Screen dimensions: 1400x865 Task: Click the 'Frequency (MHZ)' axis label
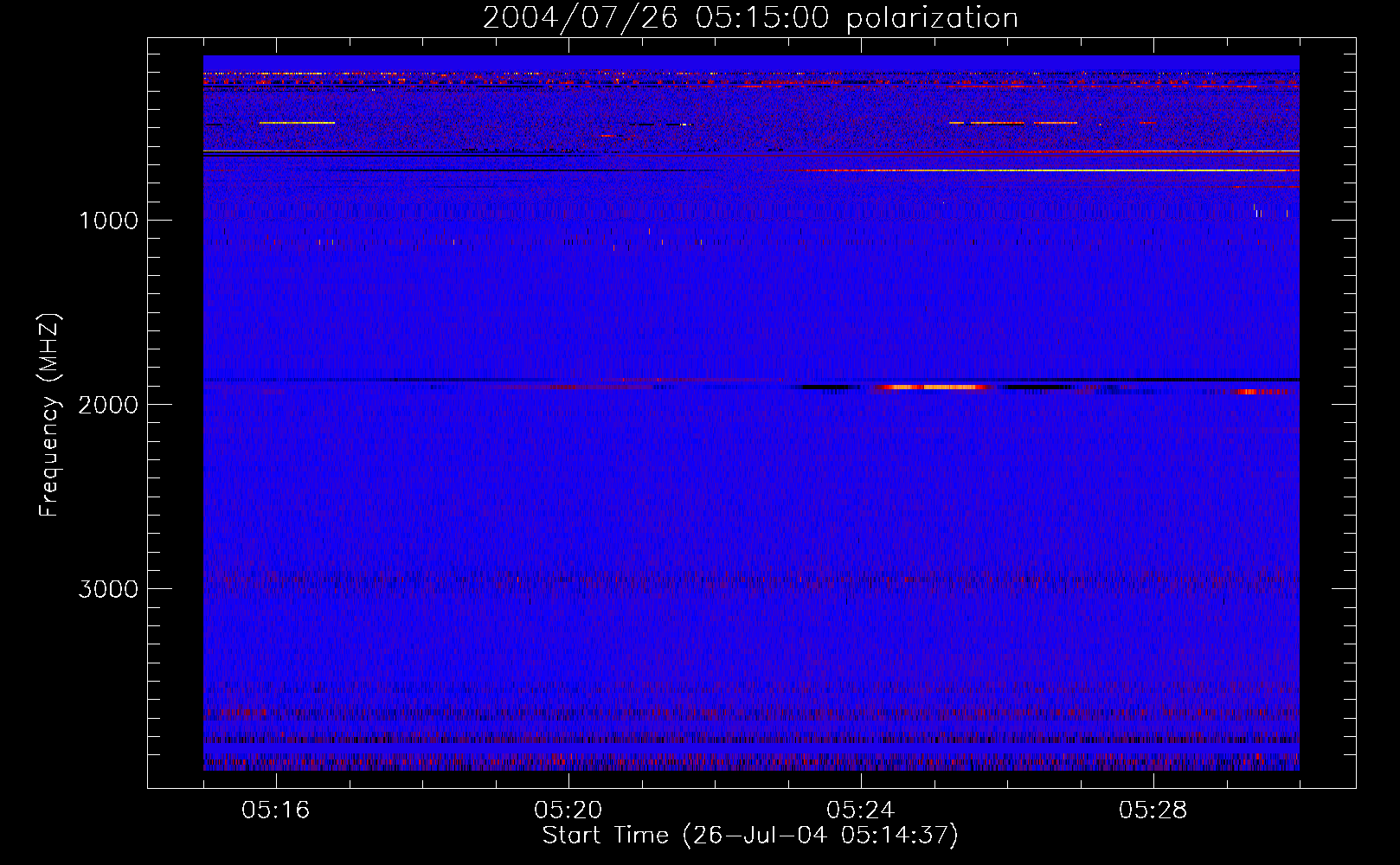(x=49, y=416)
